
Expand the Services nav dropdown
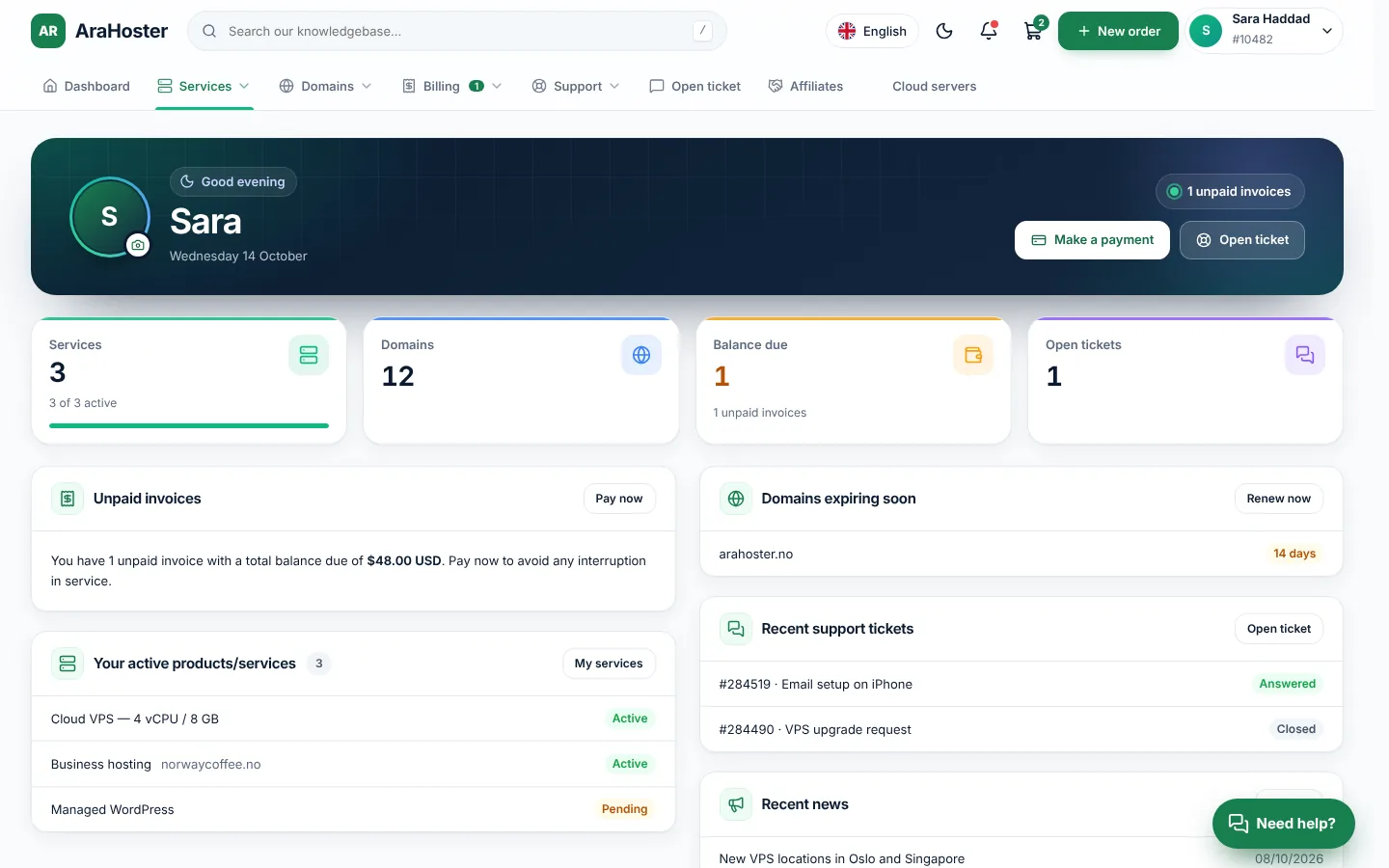(204, 86)
